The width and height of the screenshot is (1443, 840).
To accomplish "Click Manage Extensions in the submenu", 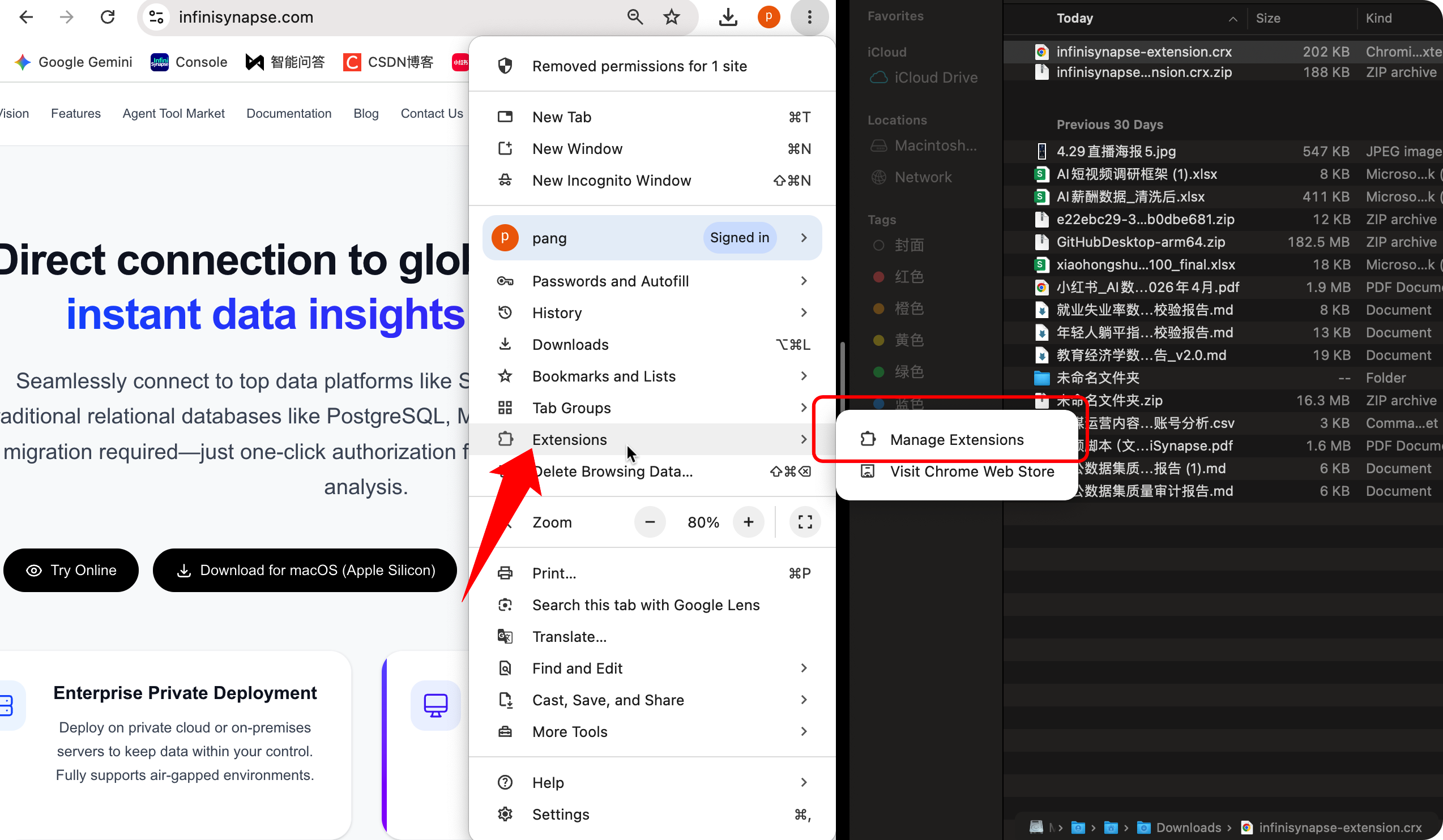I will coord(957,439).
